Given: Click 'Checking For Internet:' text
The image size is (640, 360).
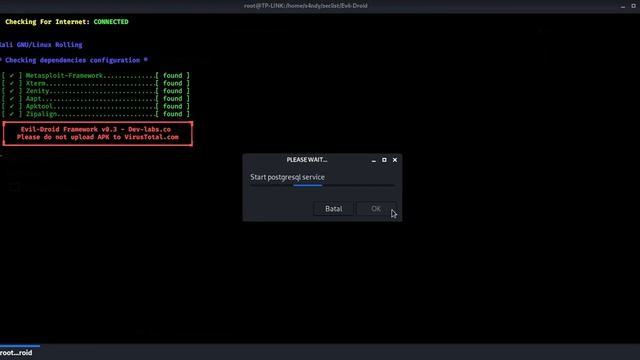Looking at the screenshot, I should pos(47,22).
